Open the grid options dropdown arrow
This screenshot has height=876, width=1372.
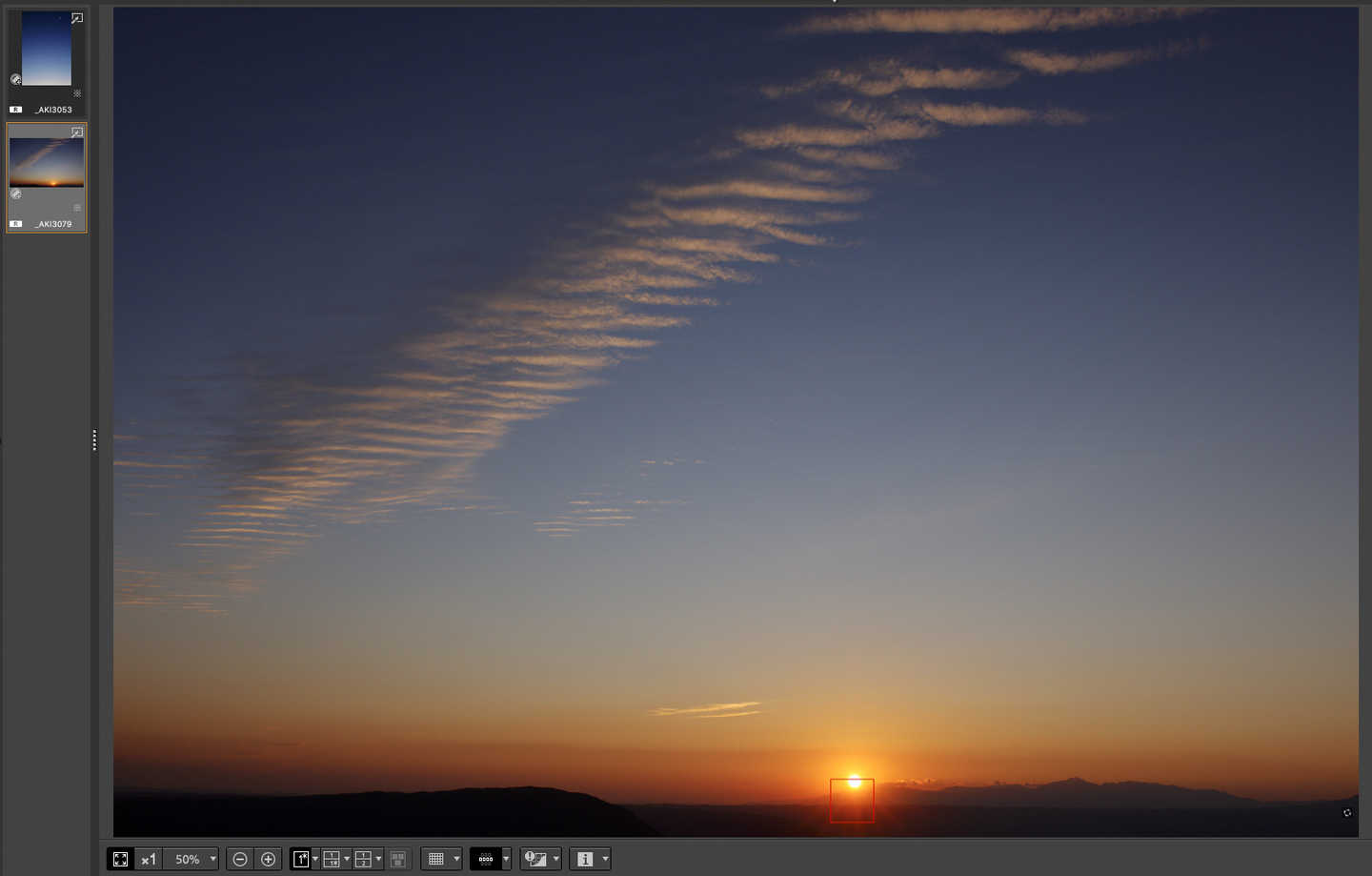pos(456,859)
